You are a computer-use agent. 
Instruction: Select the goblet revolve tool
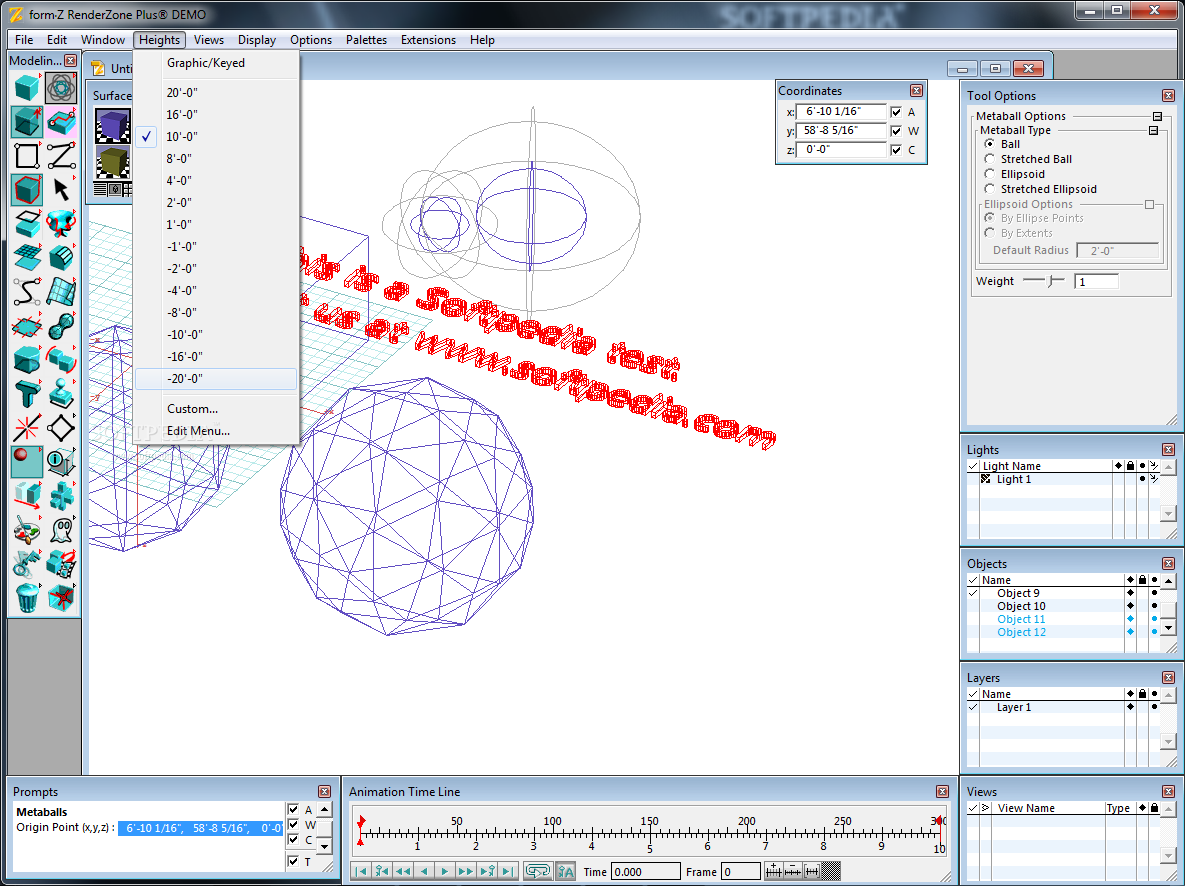point(61,224)
